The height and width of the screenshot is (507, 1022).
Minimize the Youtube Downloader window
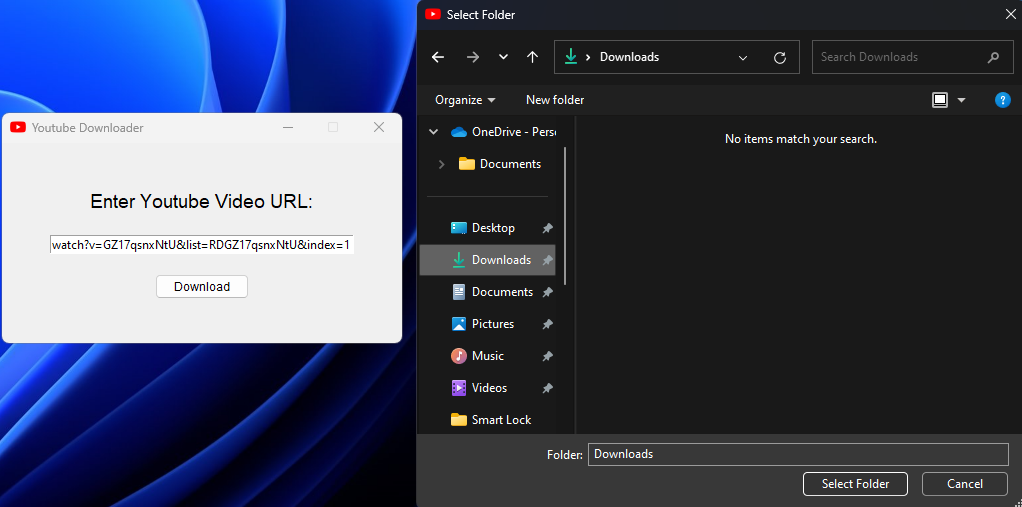click(287, 128)
